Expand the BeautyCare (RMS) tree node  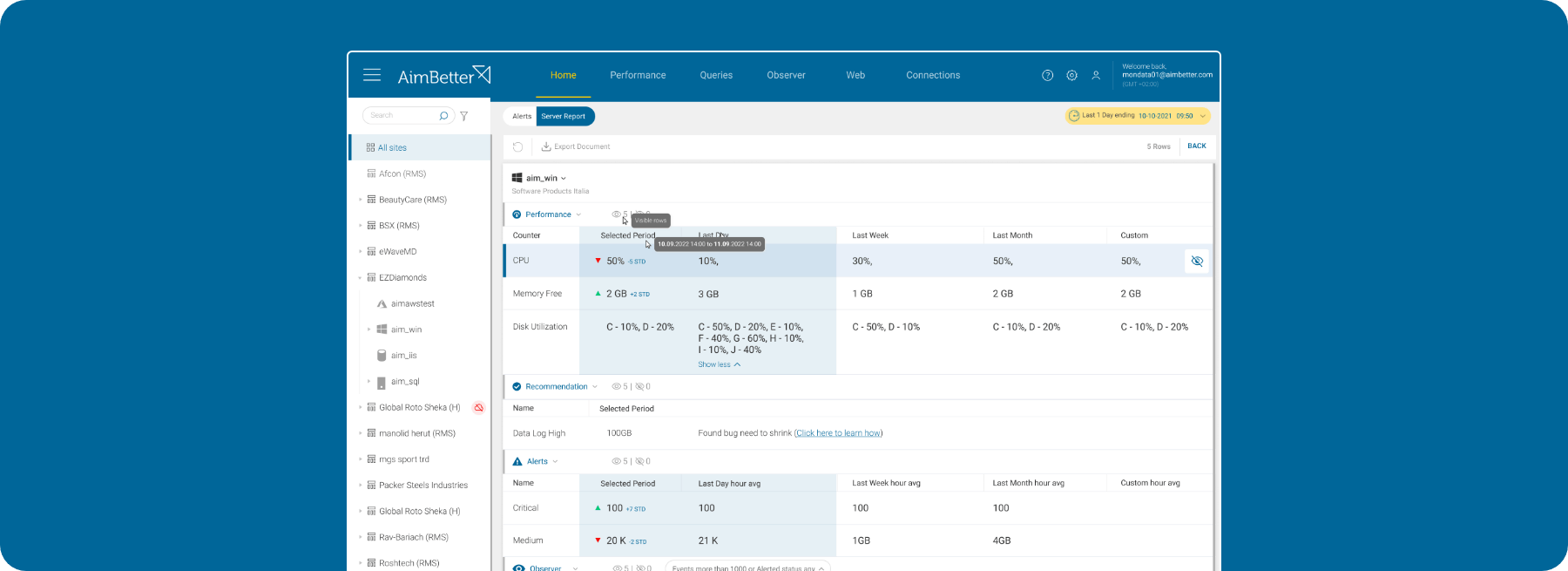coord(360,200)
